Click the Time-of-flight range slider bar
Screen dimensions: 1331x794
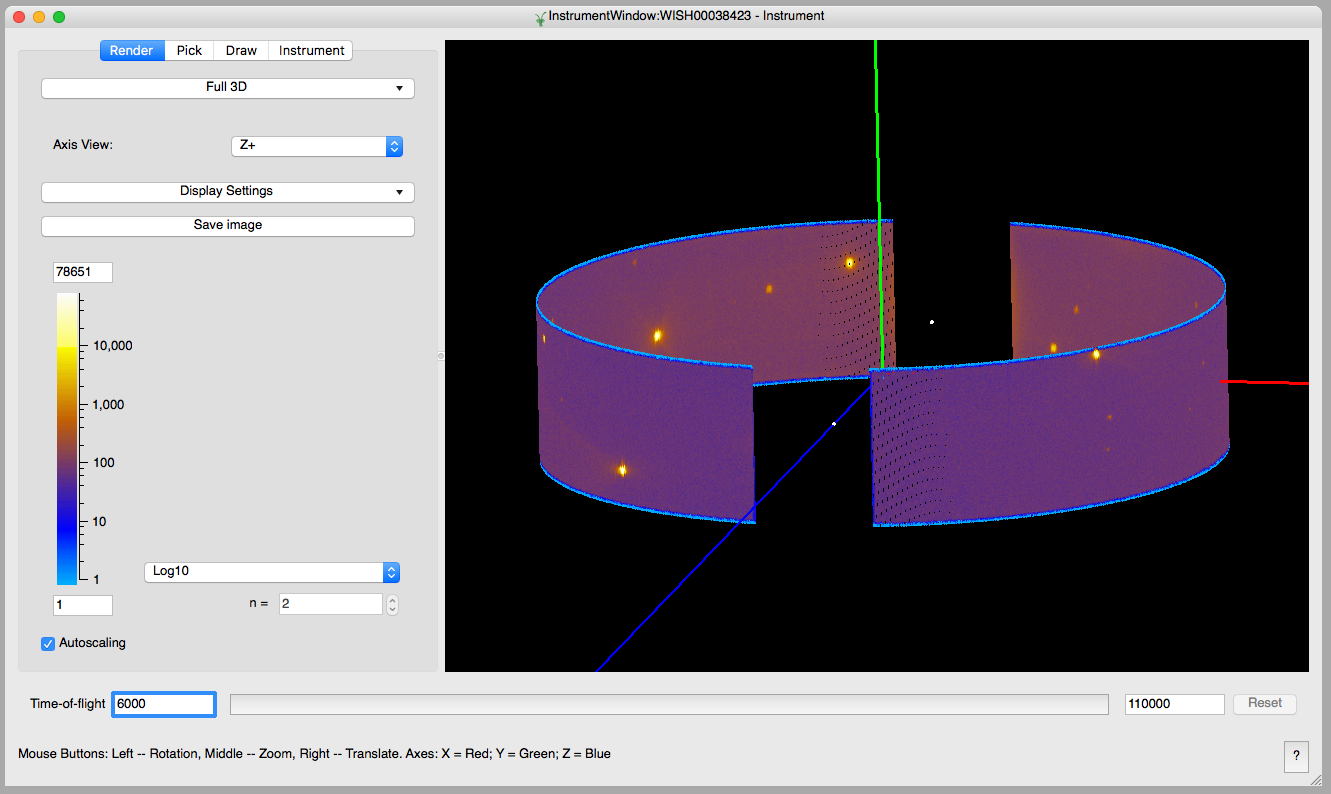(x=668, y=704)
